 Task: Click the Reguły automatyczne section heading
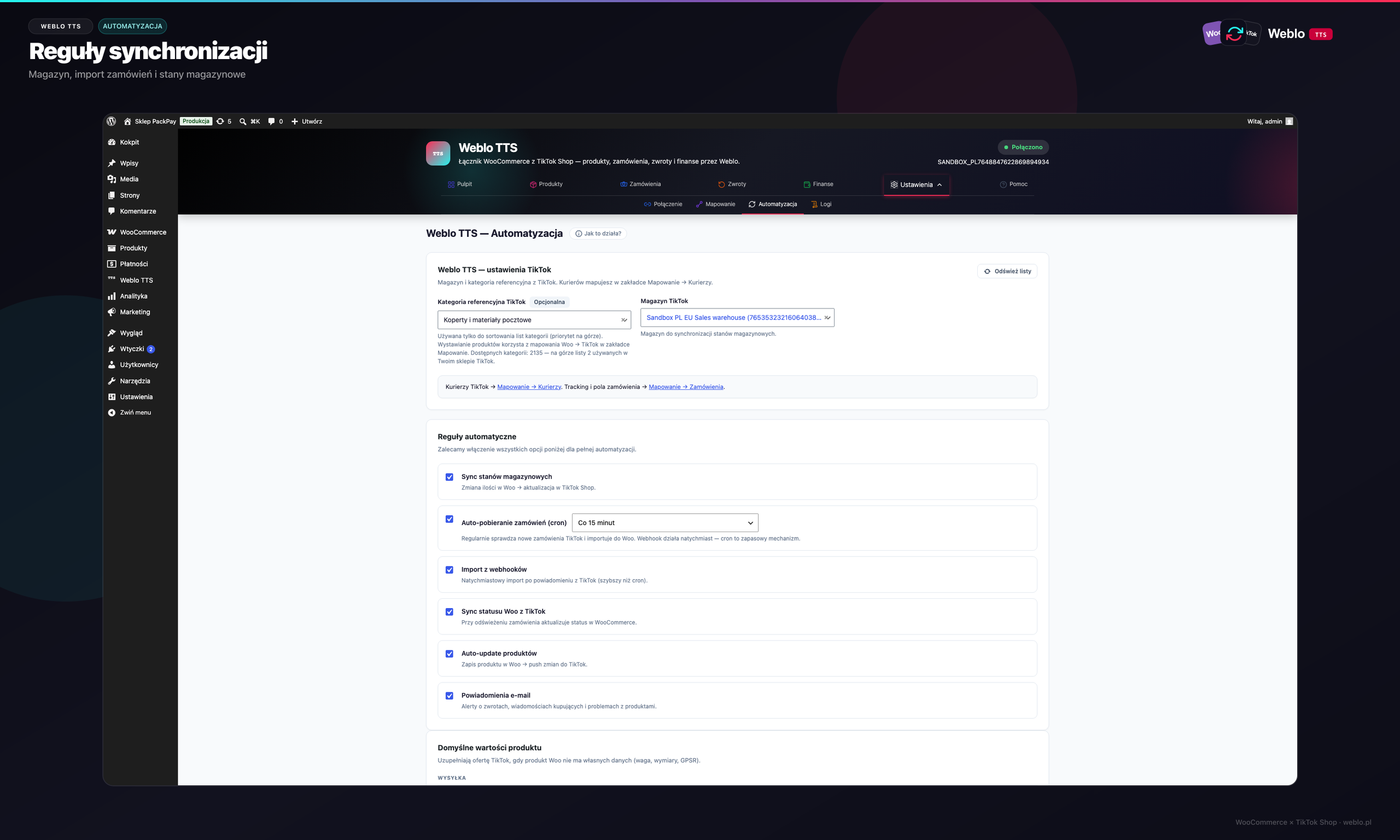[x=477, y=436]
